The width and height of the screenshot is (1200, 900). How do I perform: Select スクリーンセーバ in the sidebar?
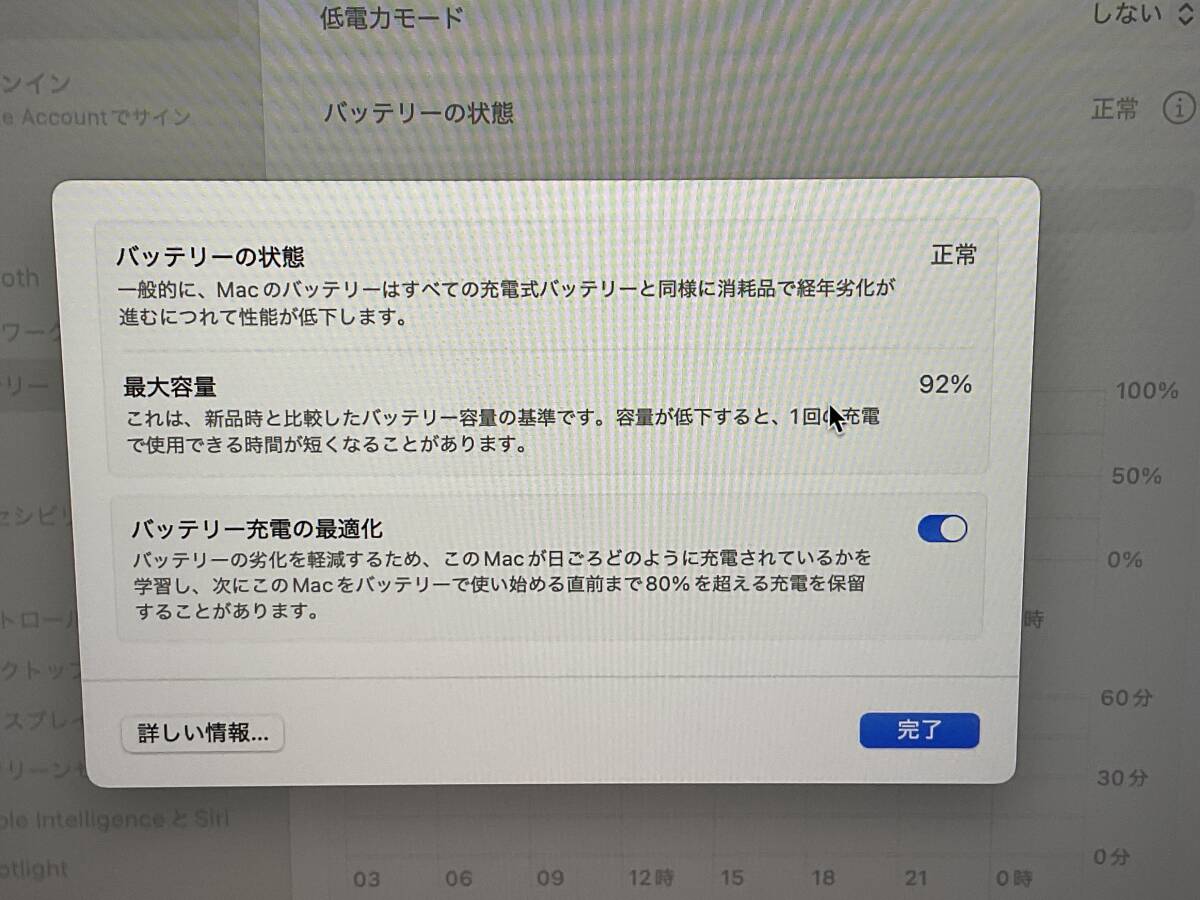coord(42,770)
